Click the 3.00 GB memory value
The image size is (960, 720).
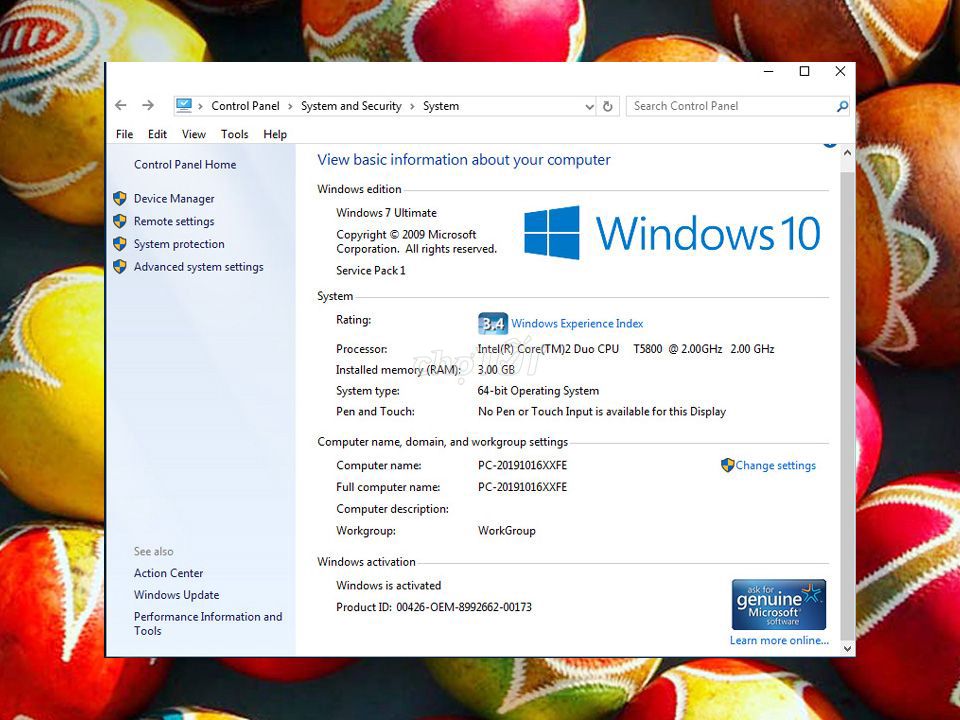(496, 370)
